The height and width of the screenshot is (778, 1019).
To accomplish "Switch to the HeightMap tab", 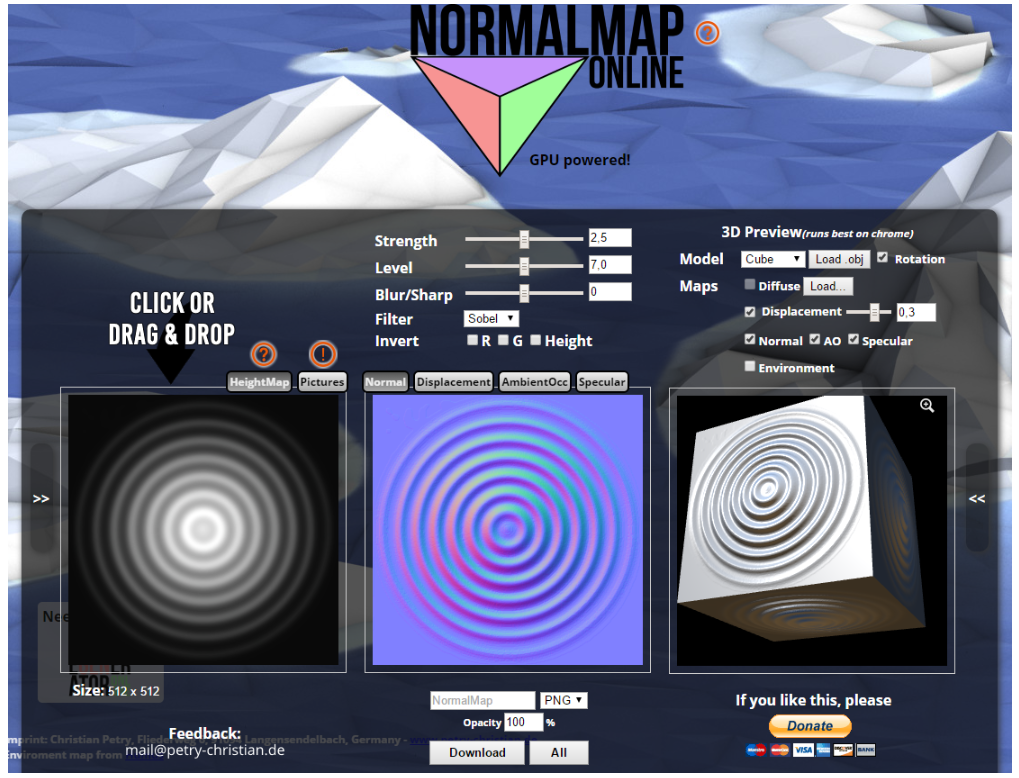I will coord(259,382).
